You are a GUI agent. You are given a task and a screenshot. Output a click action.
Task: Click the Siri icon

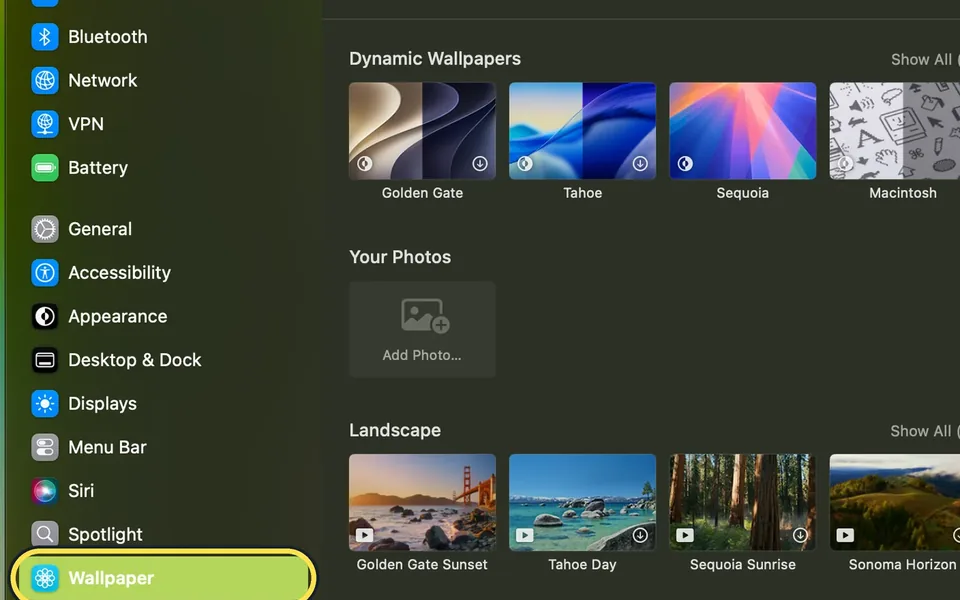(x=45, y=491)
